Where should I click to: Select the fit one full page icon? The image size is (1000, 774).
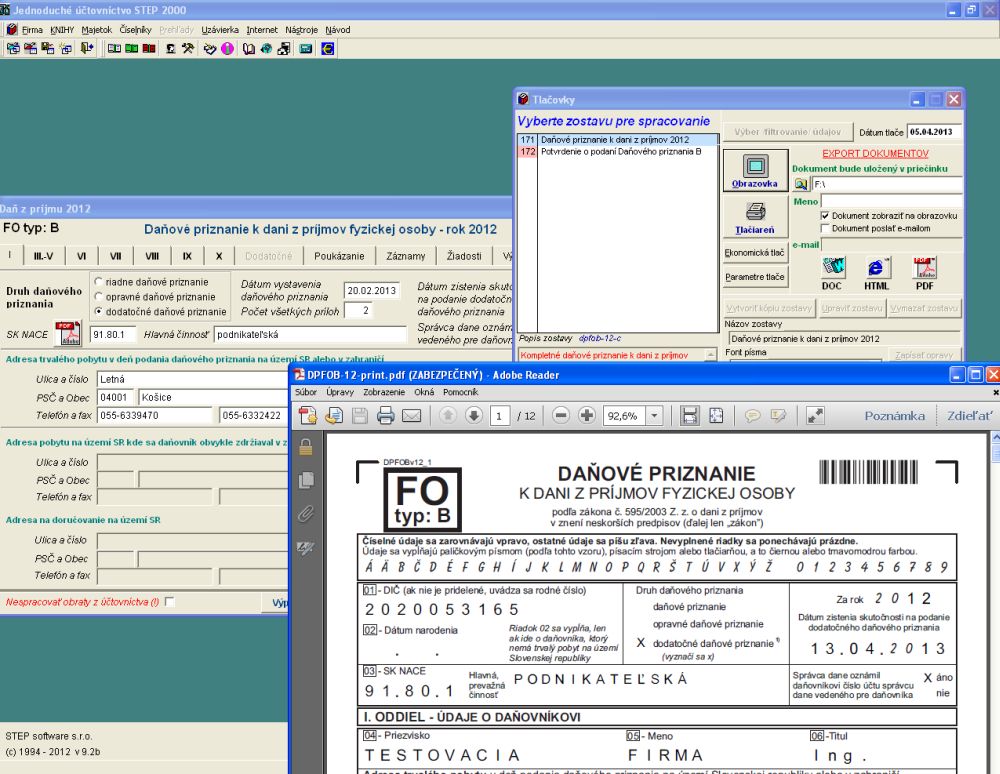(716, 416)
